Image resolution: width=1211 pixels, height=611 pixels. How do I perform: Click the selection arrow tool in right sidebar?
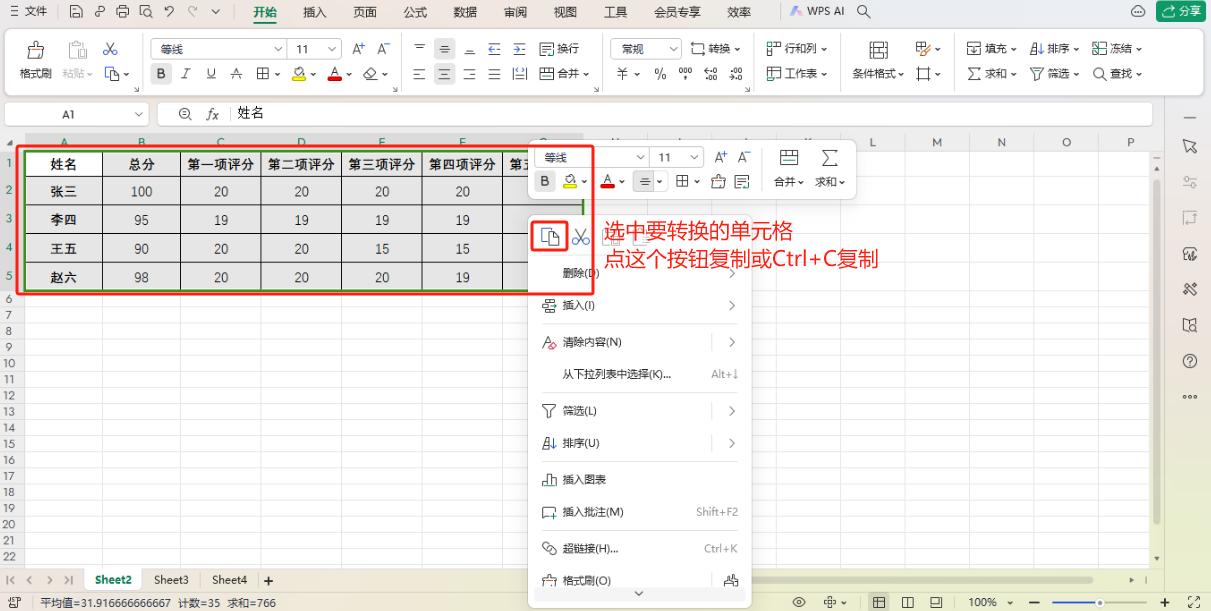(1190, 147)
